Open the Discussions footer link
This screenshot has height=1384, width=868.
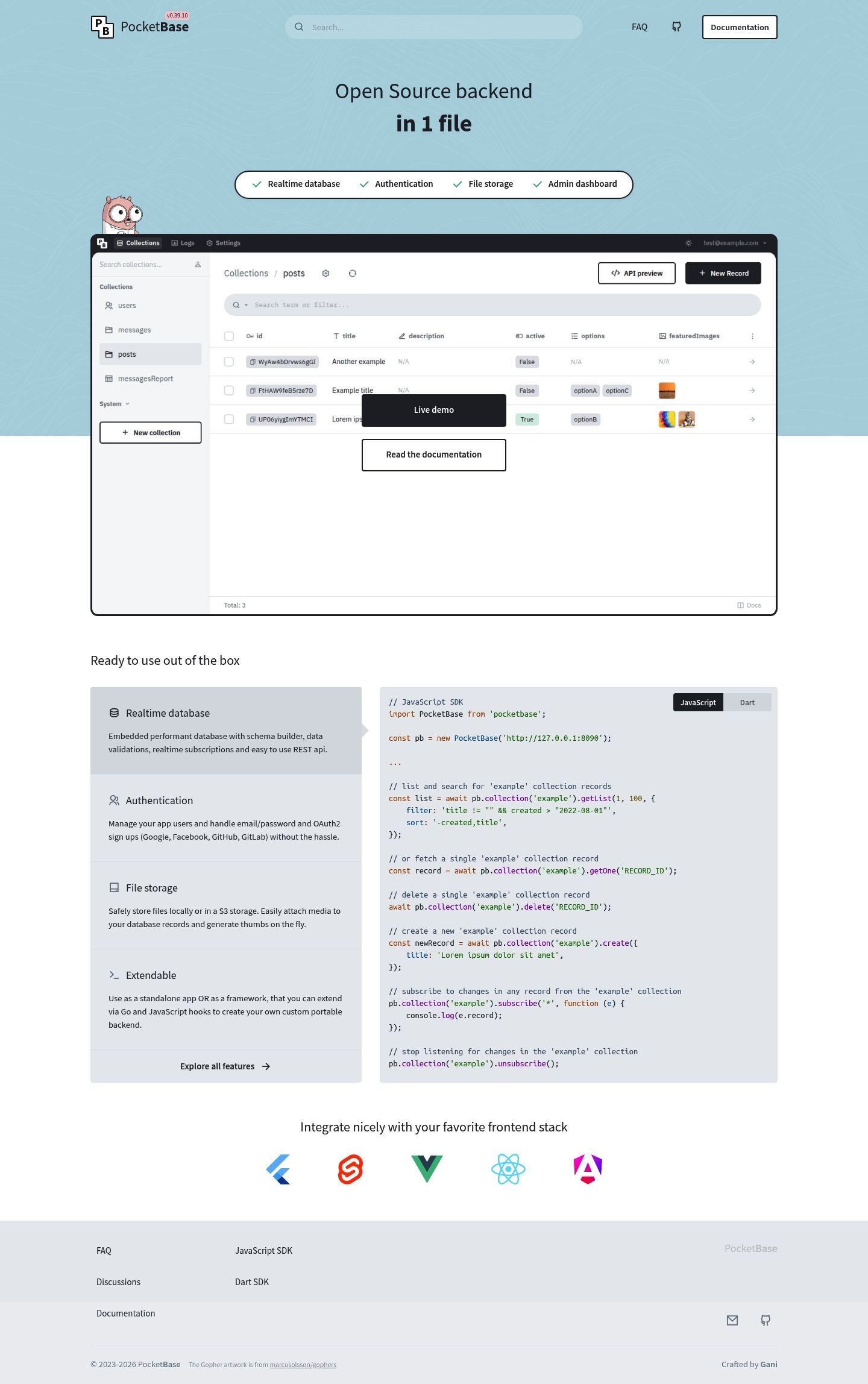point(118,1282)
